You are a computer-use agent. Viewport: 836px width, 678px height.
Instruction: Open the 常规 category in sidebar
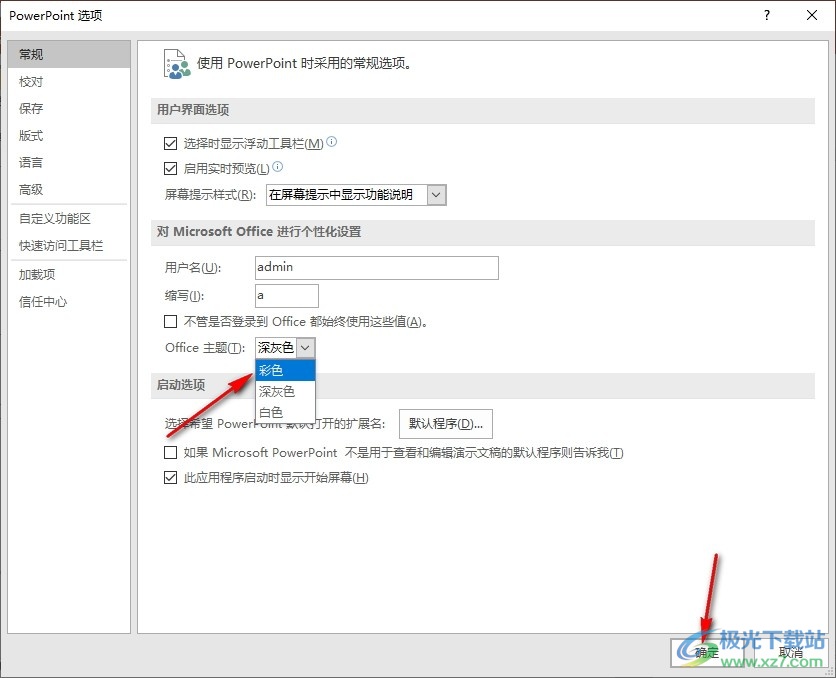[69, 54]
